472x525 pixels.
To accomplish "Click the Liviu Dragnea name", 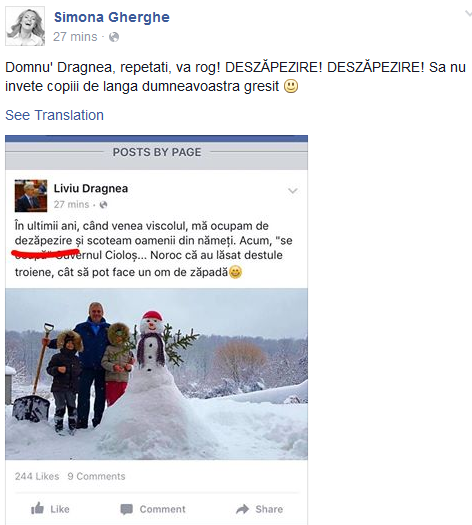I will click(x=91, y=189).
